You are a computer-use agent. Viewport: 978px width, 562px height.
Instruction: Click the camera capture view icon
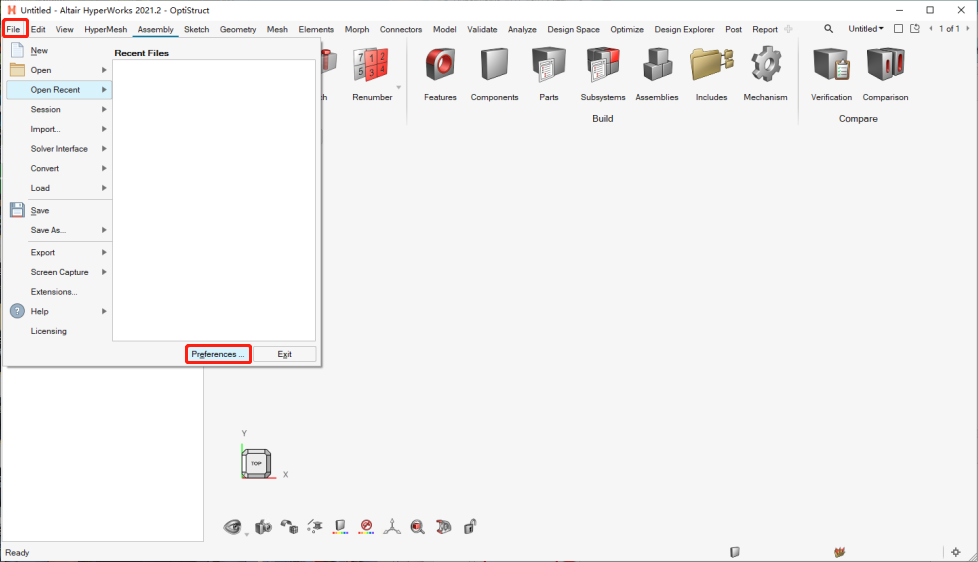point(263,527)
